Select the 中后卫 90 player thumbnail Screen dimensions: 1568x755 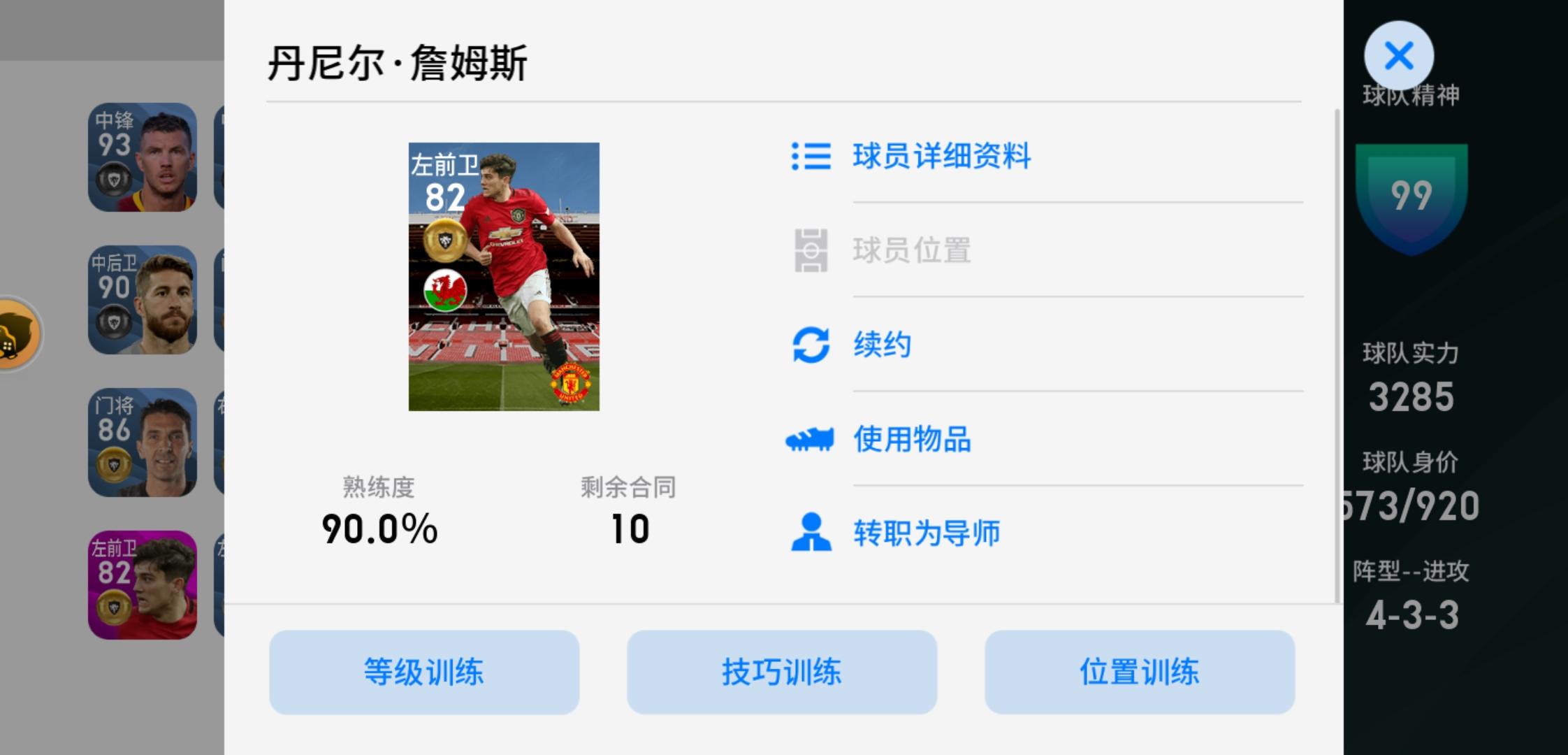coord(143,300)
